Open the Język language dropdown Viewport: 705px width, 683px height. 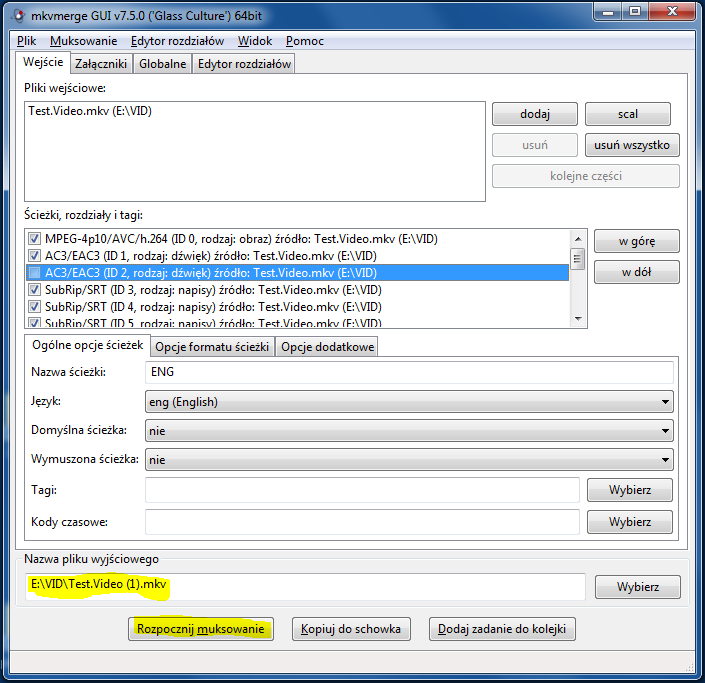[x=409, y=402]
